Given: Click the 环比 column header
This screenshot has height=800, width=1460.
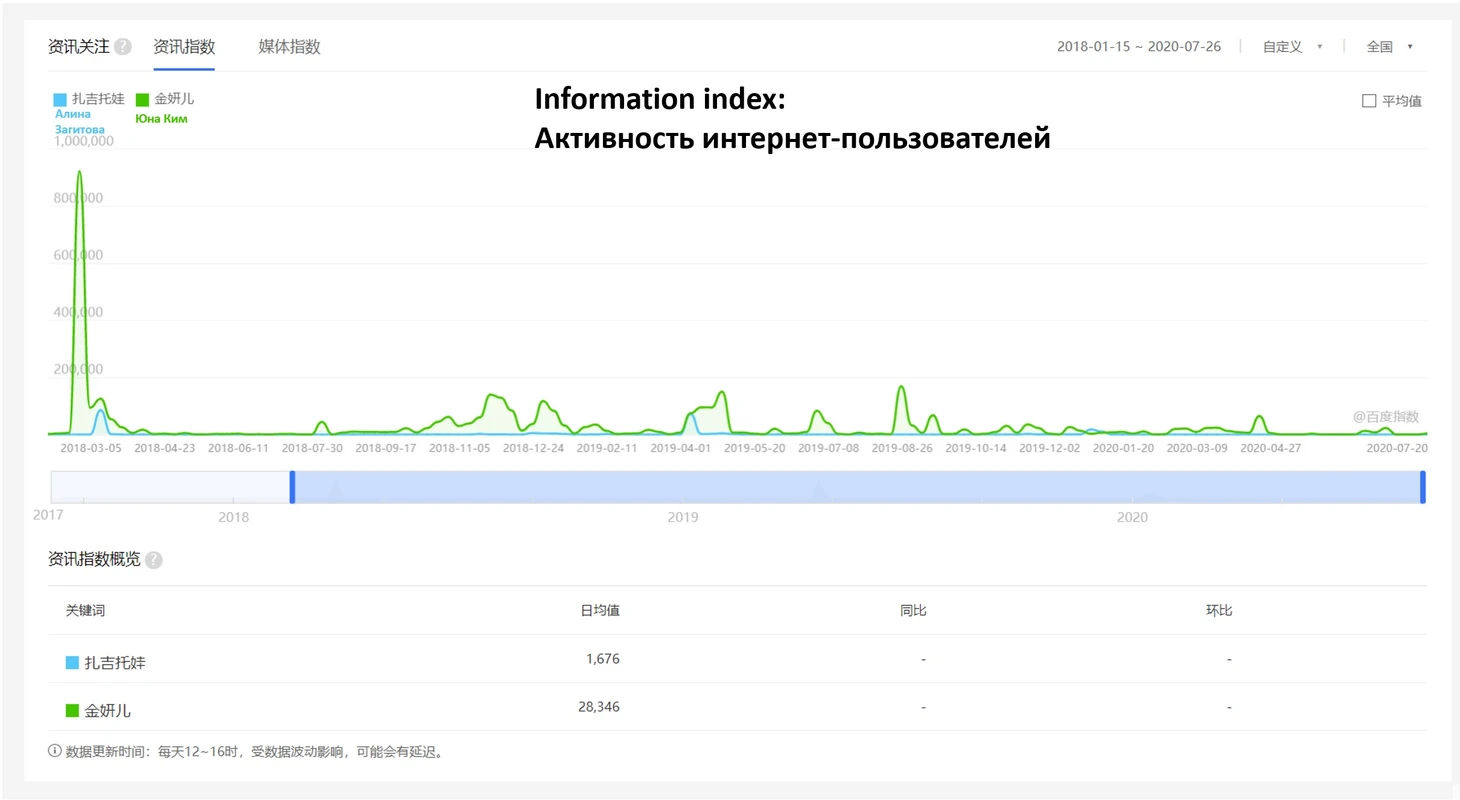Looking at the screenshot, I should click(1219, 610).
